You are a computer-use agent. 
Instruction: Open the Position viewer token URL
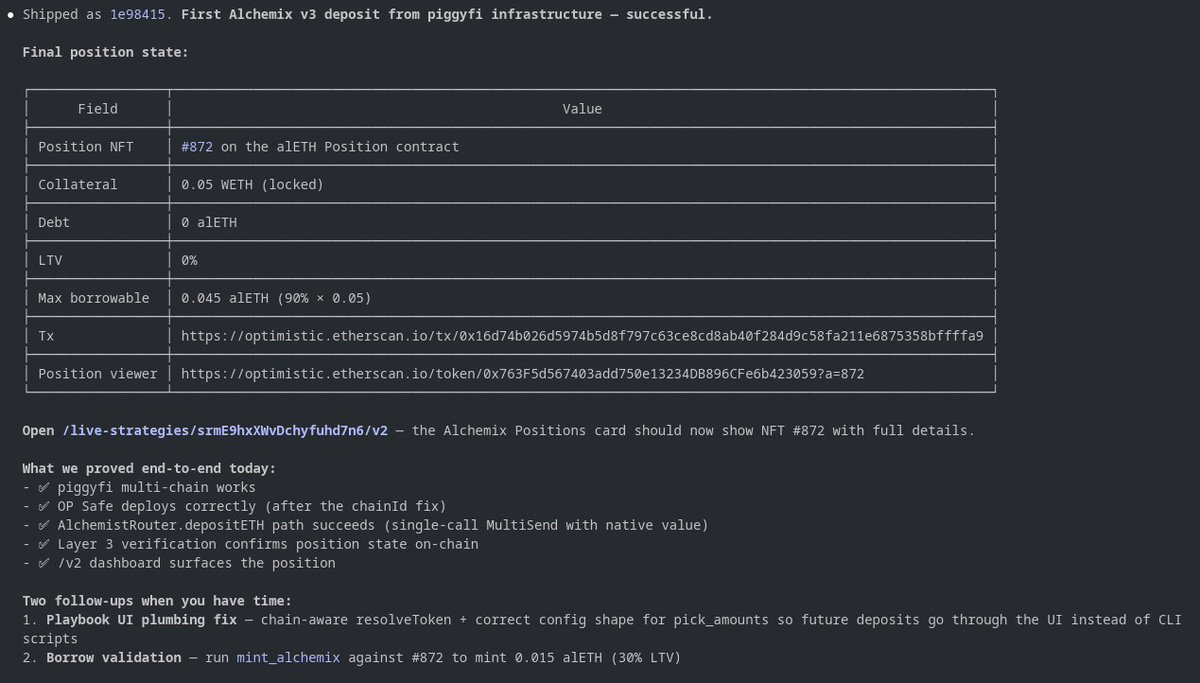point(523,374)
